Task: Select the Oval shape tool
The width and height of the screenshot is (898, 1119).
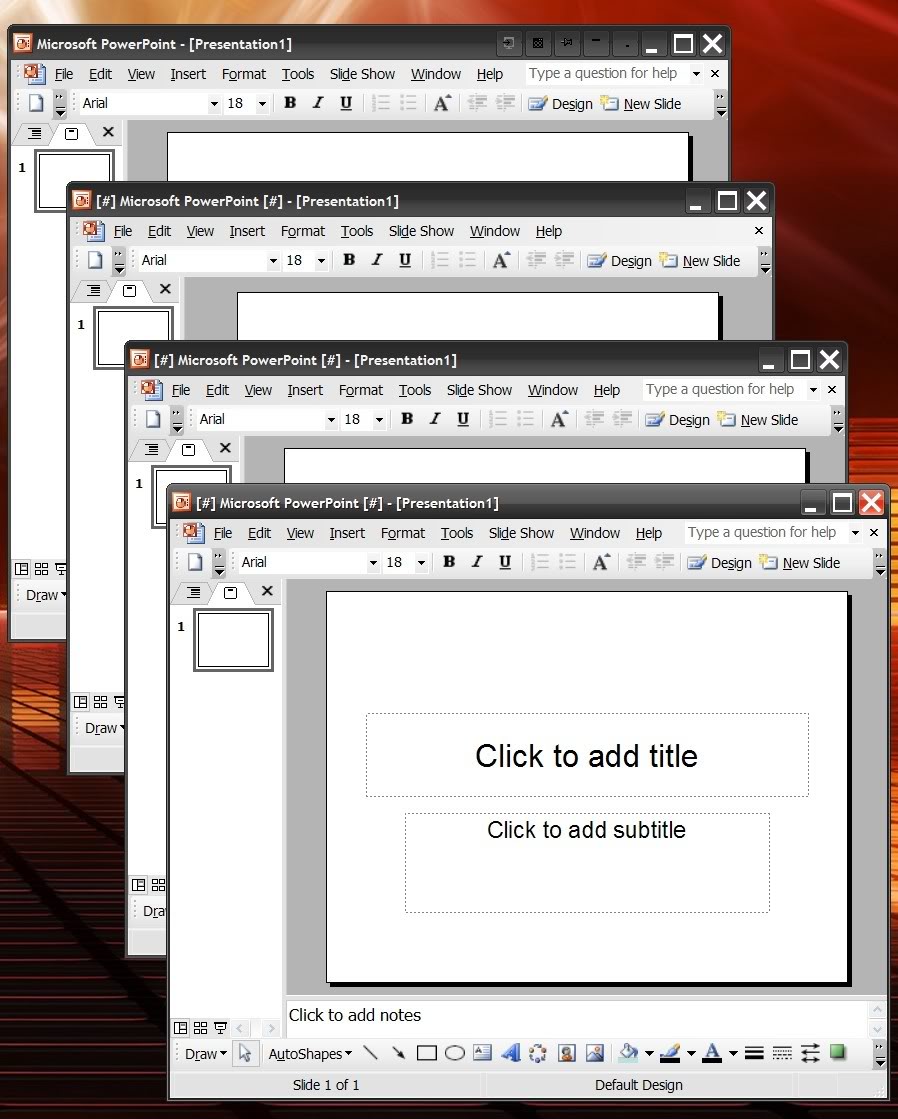Action: point(455,1053)
